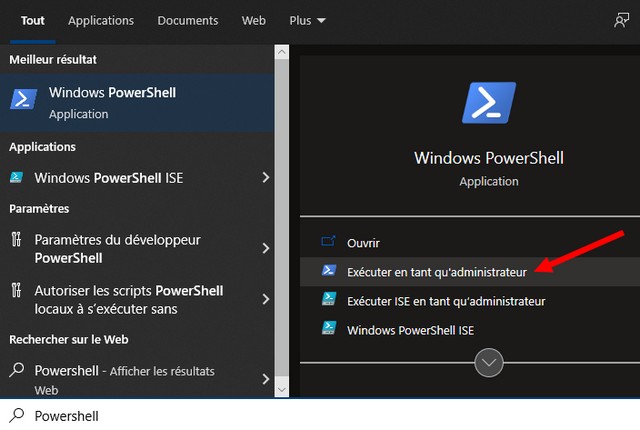Click the Windows PowerShell title in details pane
The width and height of the screenshot is (640, 430).
click(x=489, y=158)
